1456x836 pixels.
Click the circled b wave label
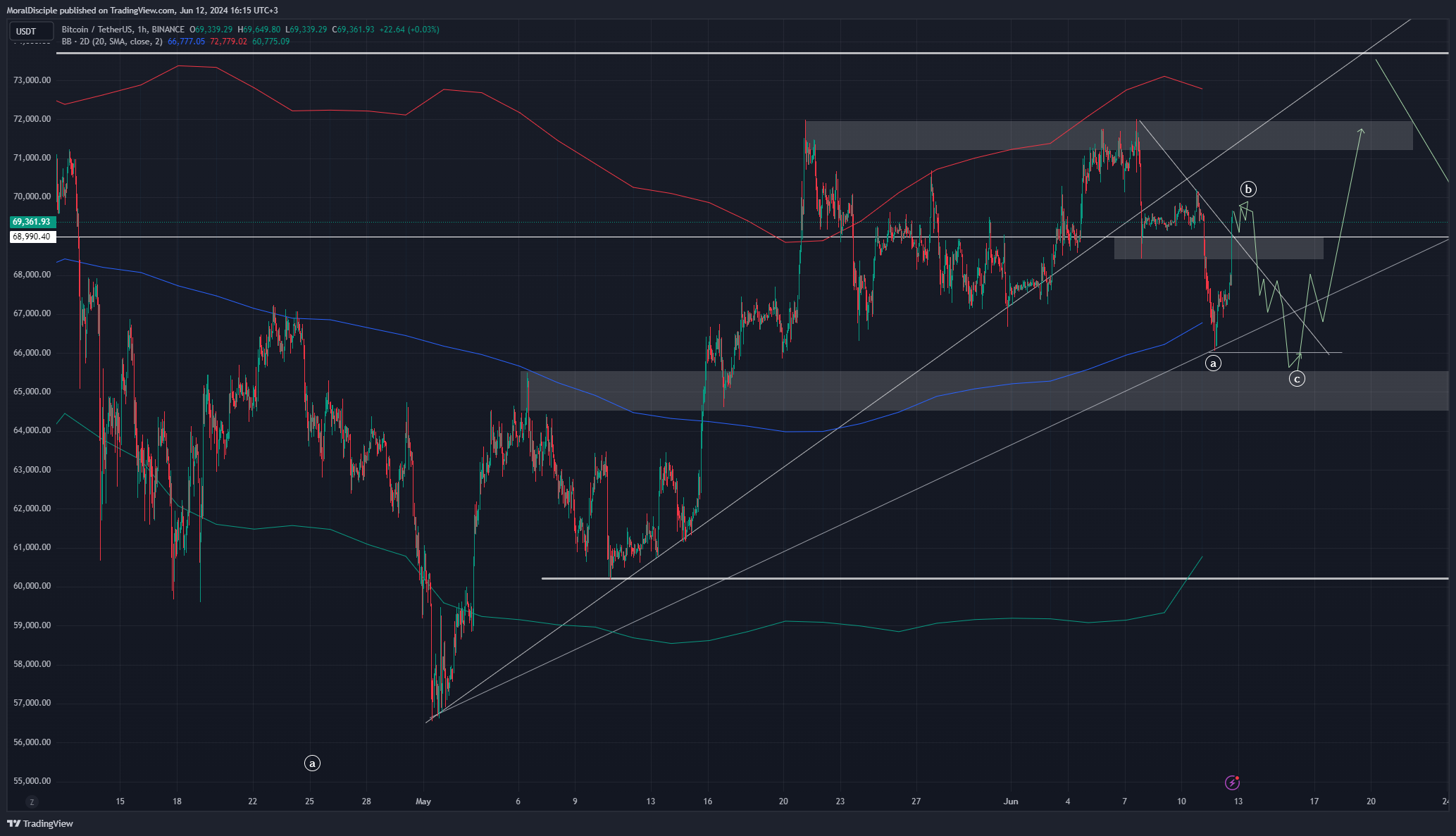click(1248, 189)
